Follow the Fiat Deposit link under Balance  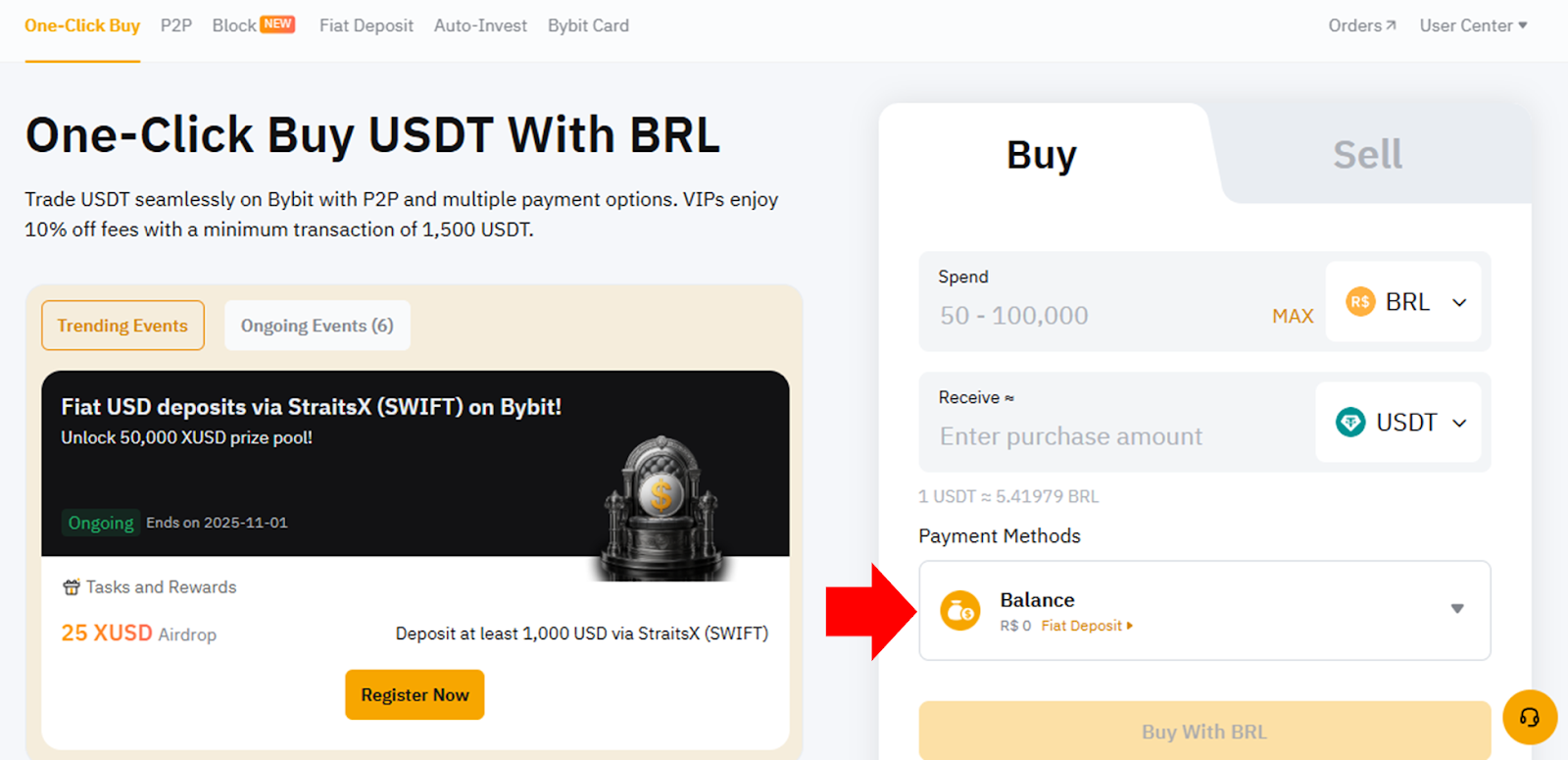1080,626
